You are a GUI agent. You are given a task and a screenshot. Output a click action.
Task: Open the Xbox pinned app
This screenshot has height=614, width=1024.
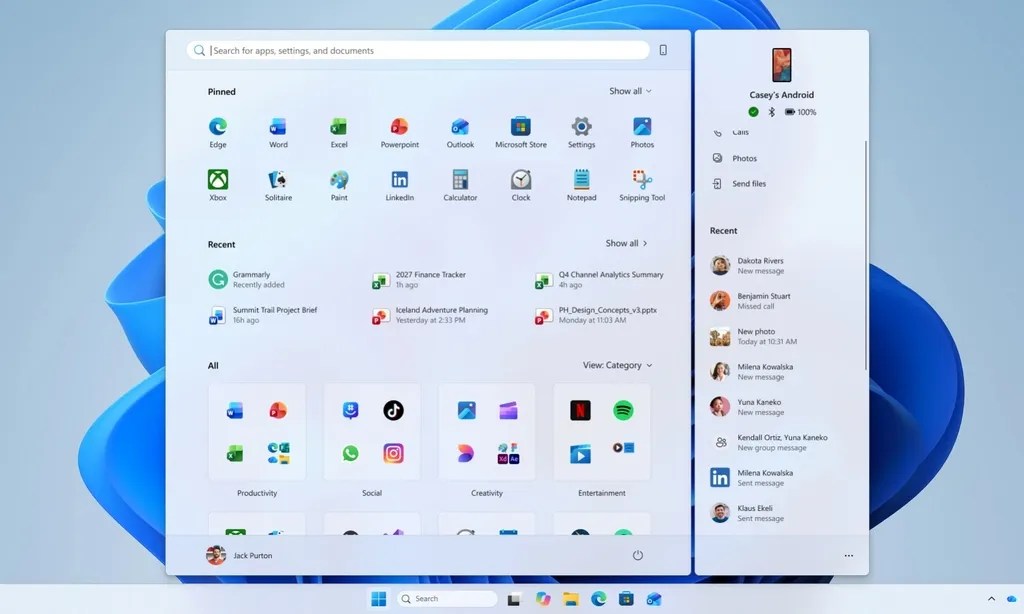(x=217, y=186)
